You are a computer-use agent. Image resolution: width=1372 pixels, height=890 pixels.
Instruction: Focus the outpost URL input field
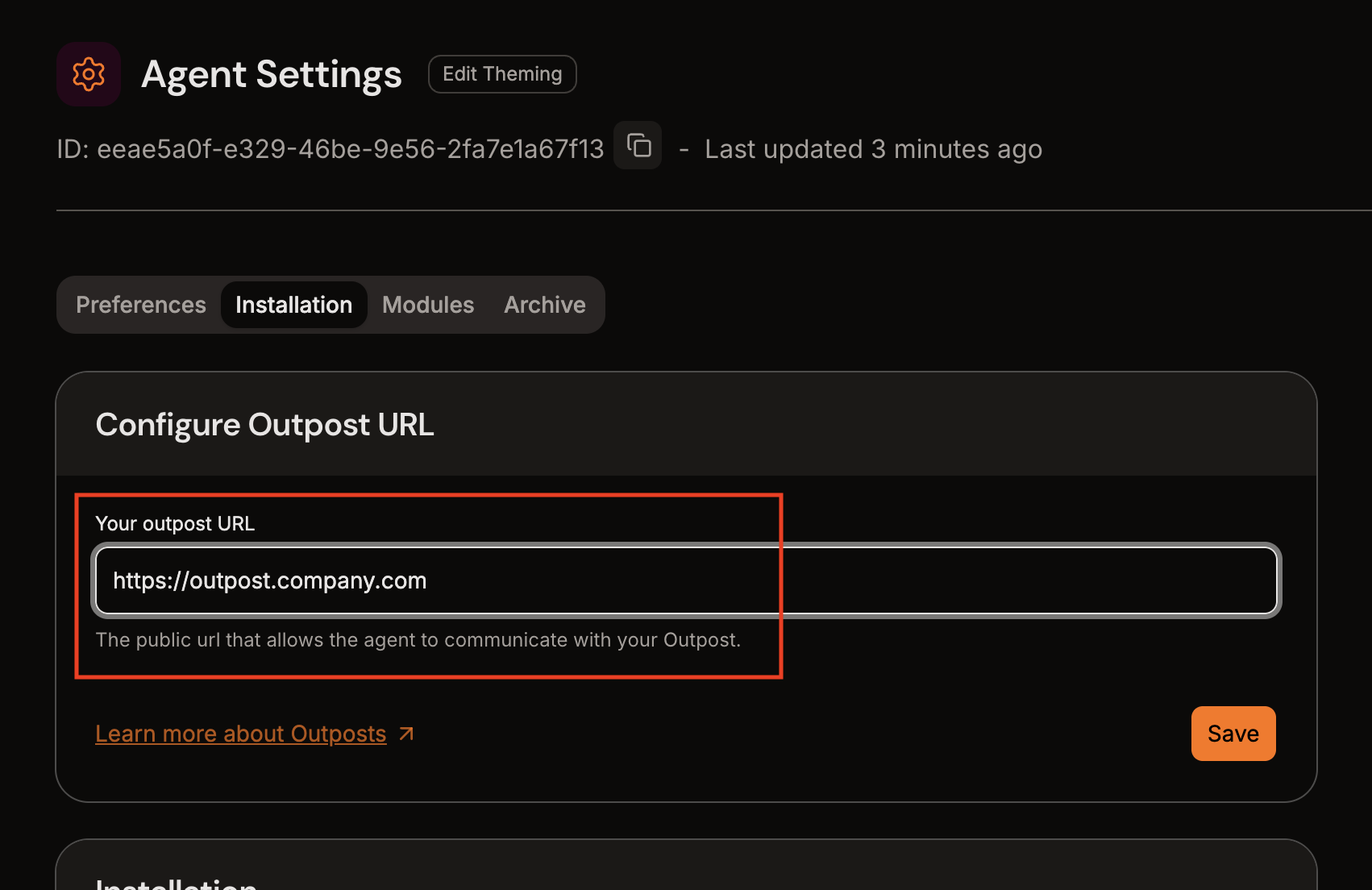coord(685,580)
